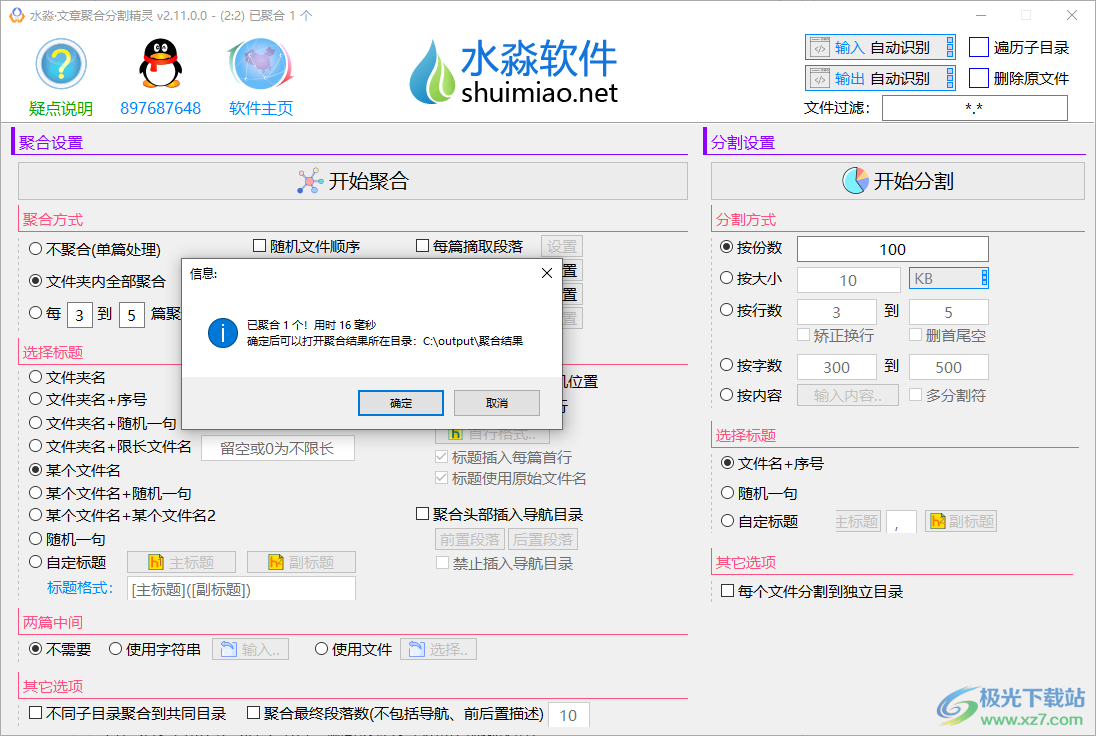Select 自定标题 radio in 分割设置
Screen dimensions: 1096x736
(728, 521)
